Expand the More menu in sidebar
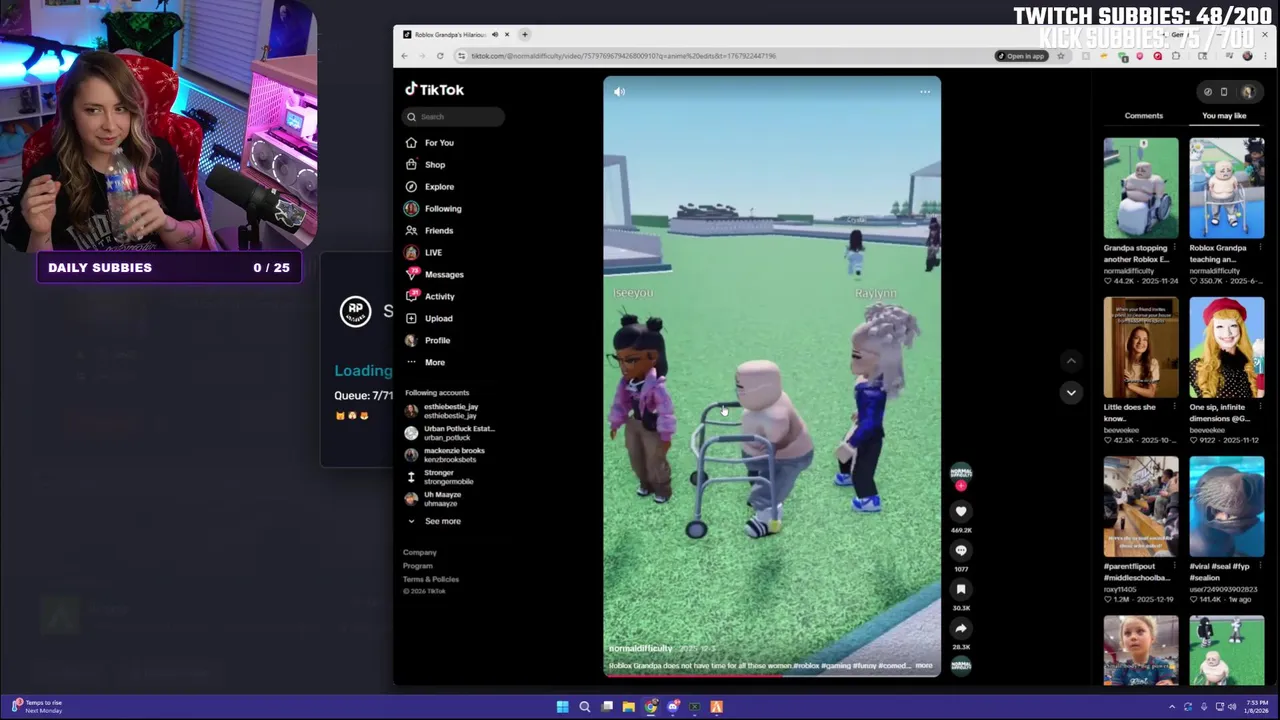This screenshot has height=720, width=1280. 425,363
